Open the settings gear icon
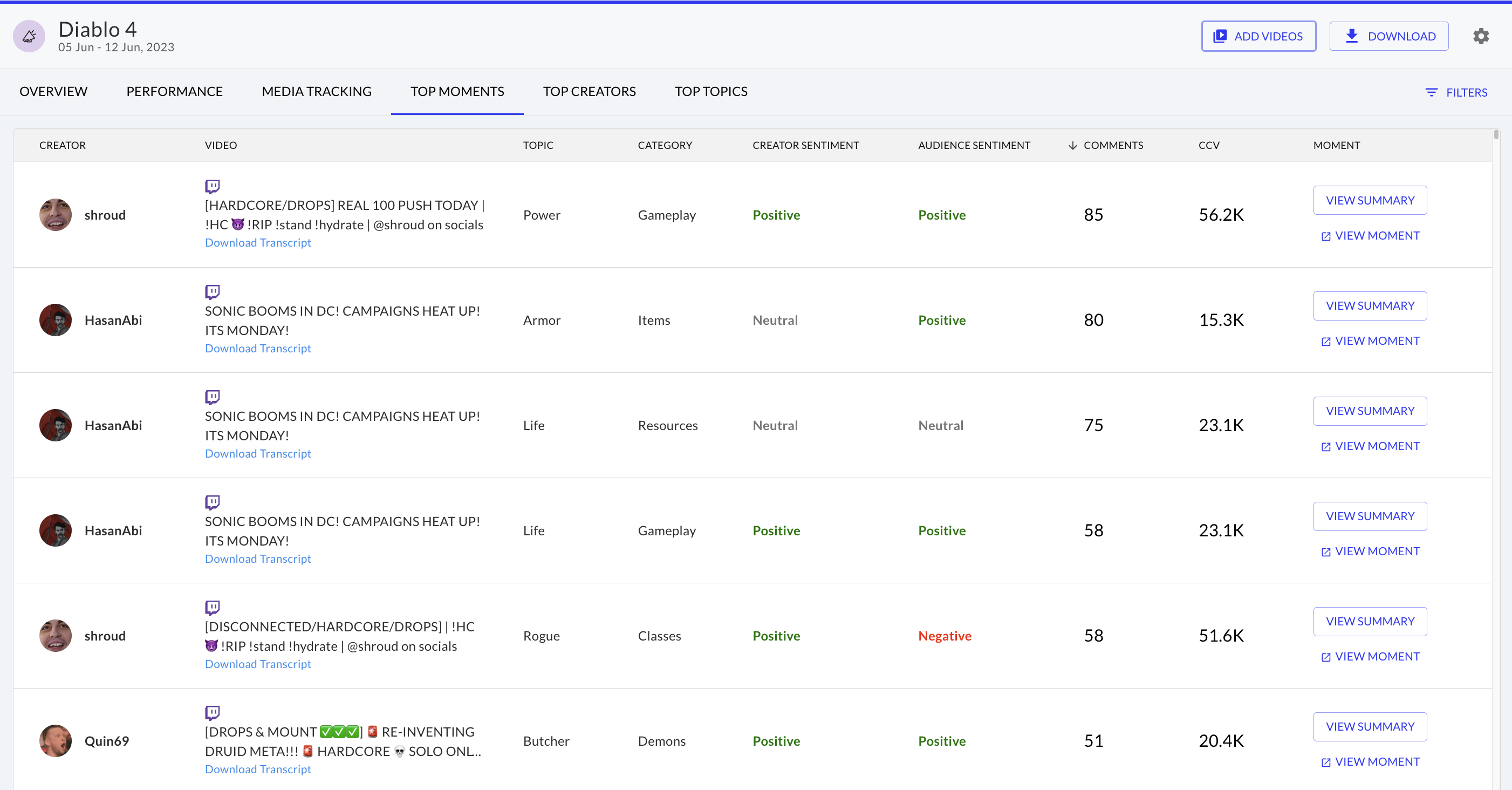The width and height of the screenshot is (1512, 790). 1480,36
